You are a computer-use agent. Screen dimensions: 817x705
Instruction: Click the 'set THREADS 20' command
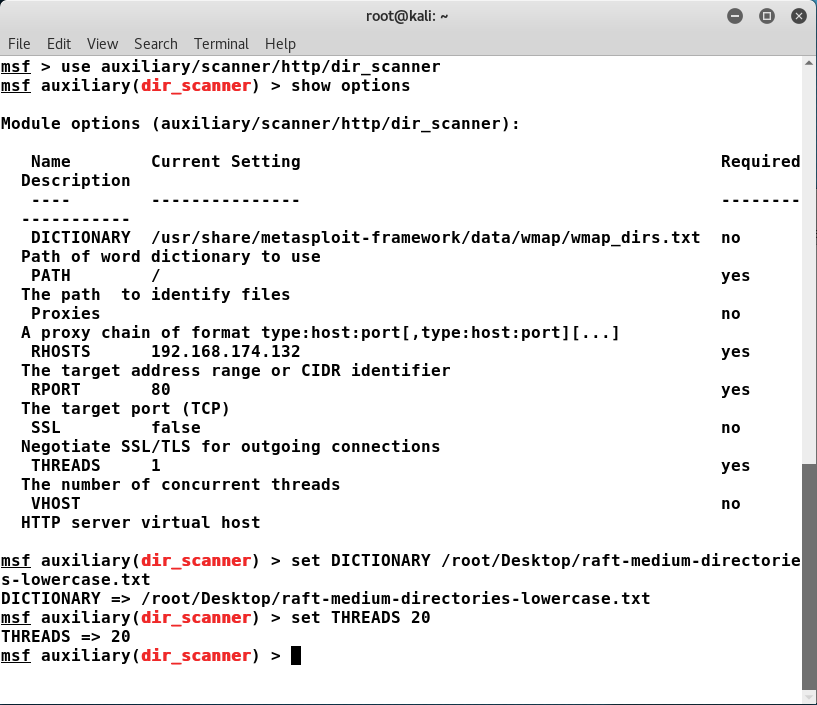click(x=361, y=617)
